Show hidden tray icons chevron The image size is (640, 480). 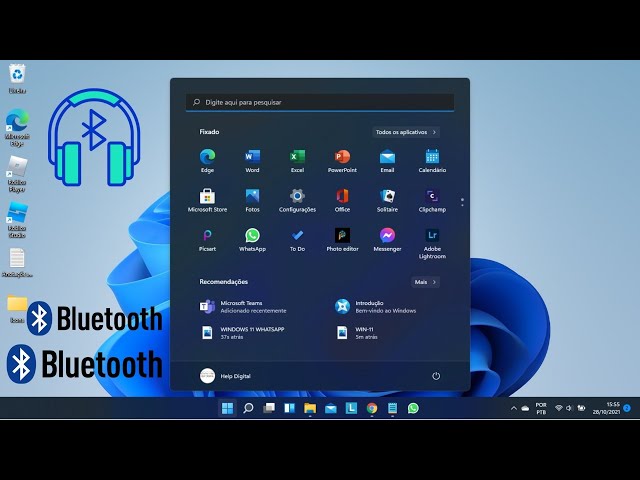pyautogui.click(x=514, y=408)
